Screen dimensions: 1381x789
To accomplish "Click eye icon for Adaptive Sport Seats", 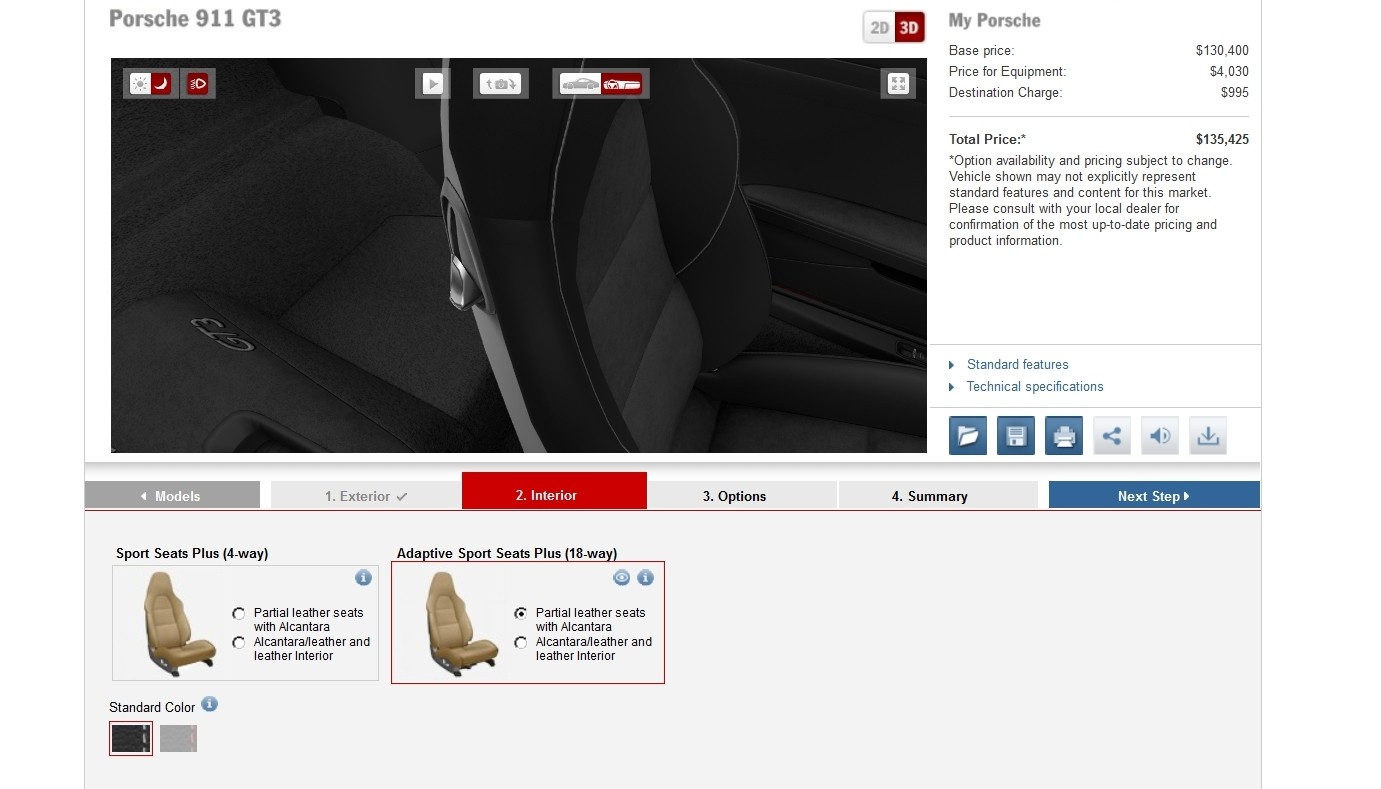I will [x=621, y=577].
